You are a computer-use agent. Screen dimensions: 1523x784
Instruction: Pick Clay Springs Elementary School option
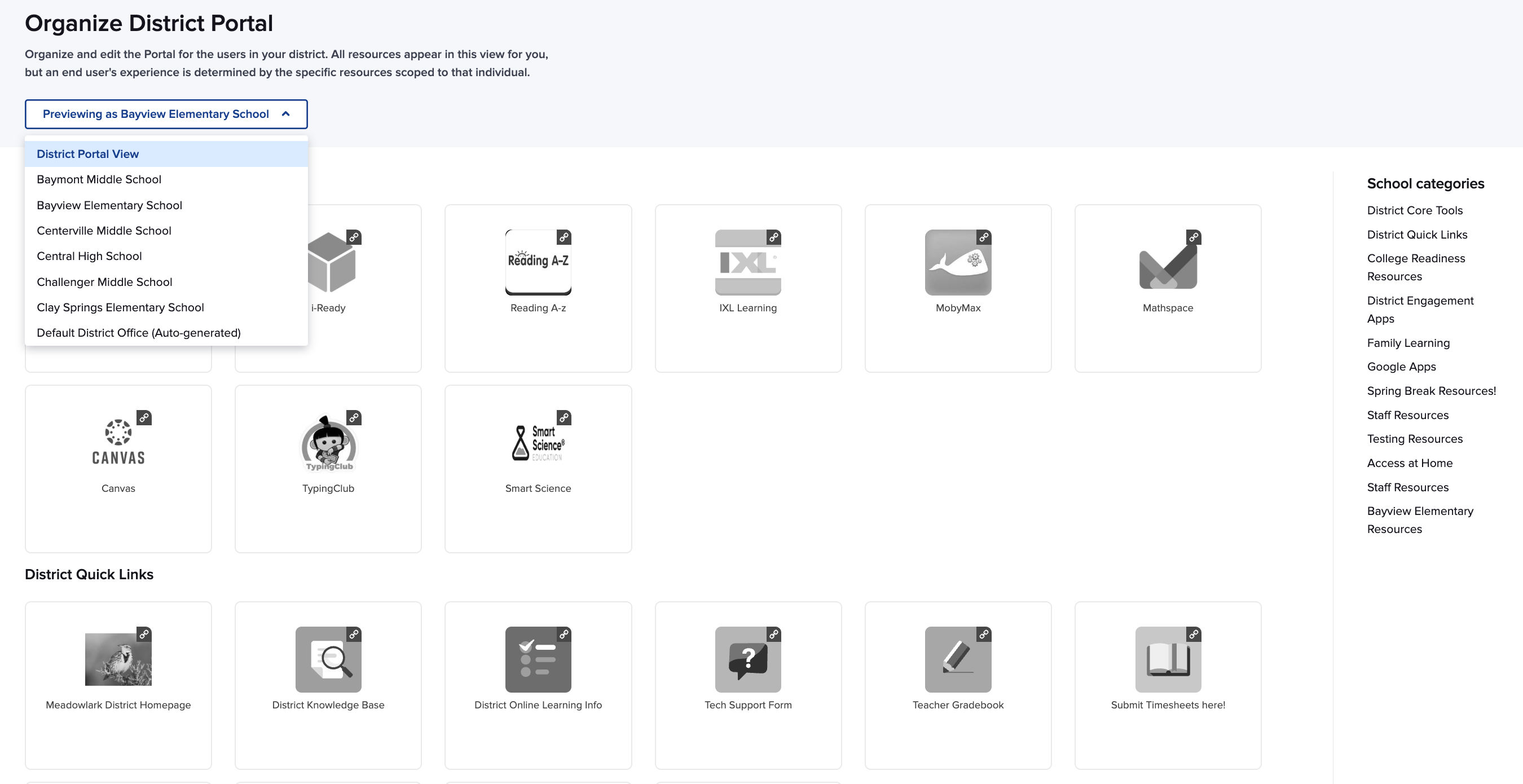point(120,307)
